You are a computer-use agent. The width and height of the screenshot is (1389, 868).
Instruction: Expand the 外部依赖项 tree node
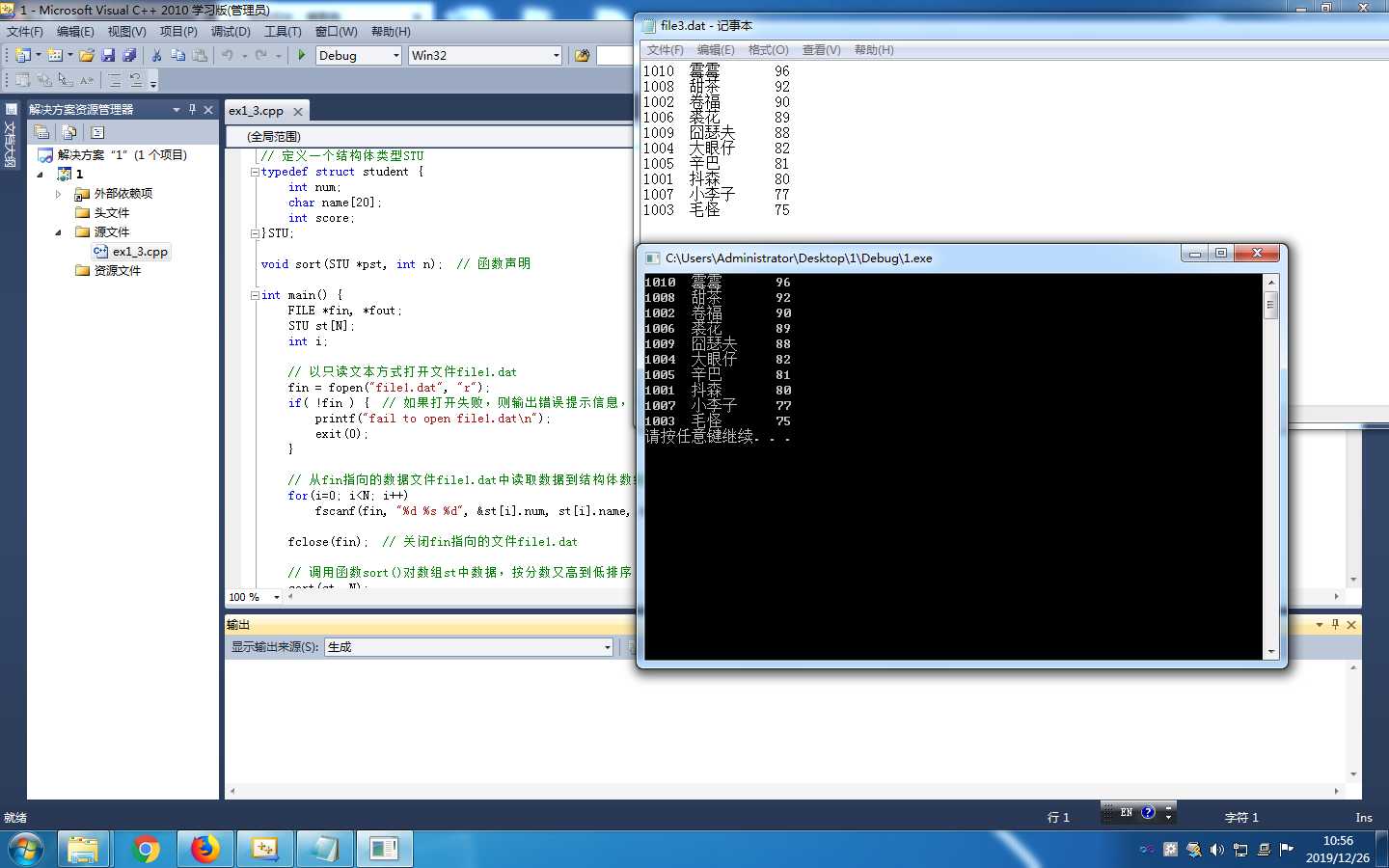[x=59, y=194]
